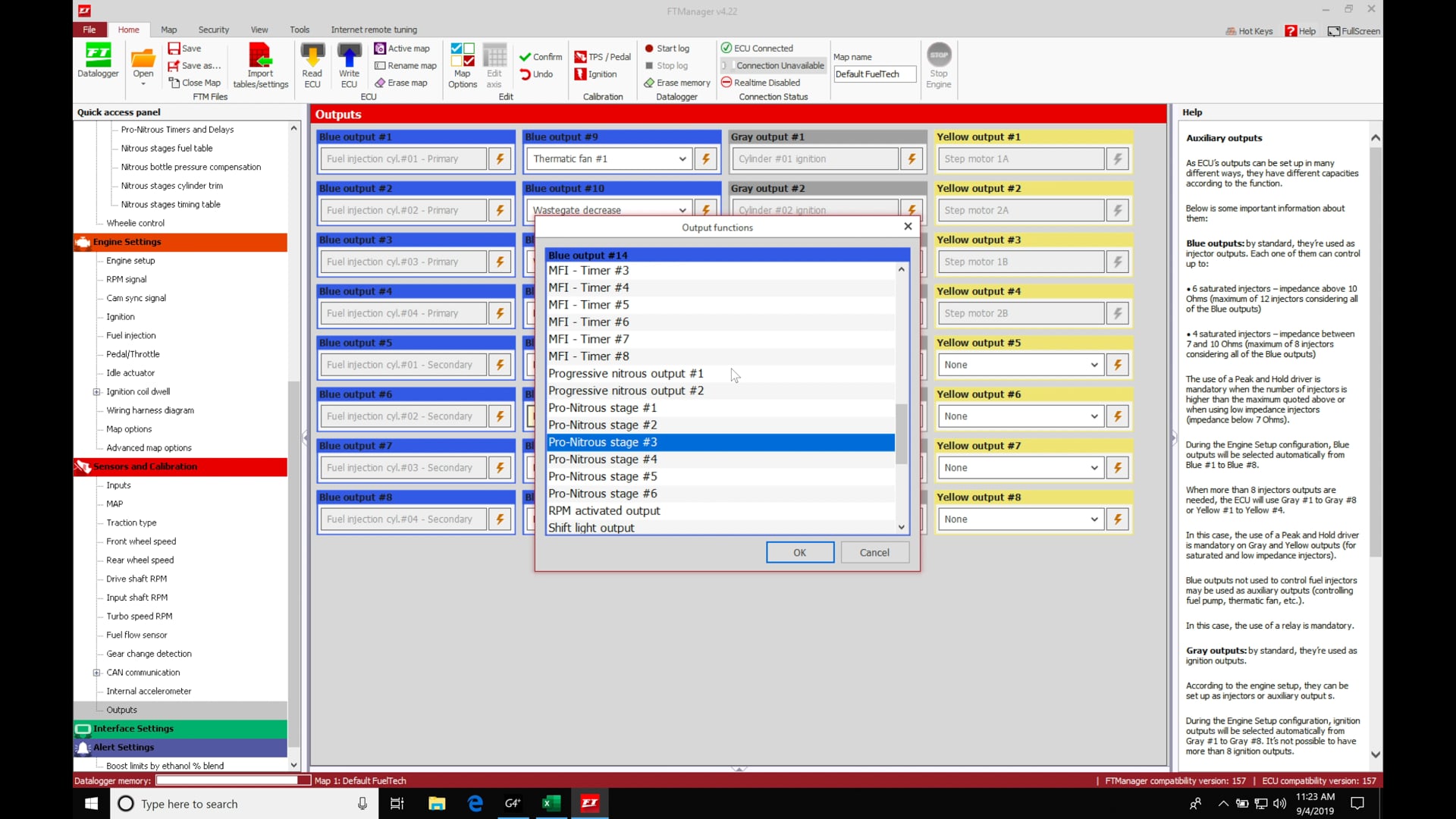This screenshot has height=819, width=1456.
Task: Click OK in Output functions dialog
Action: coord(799,553)
